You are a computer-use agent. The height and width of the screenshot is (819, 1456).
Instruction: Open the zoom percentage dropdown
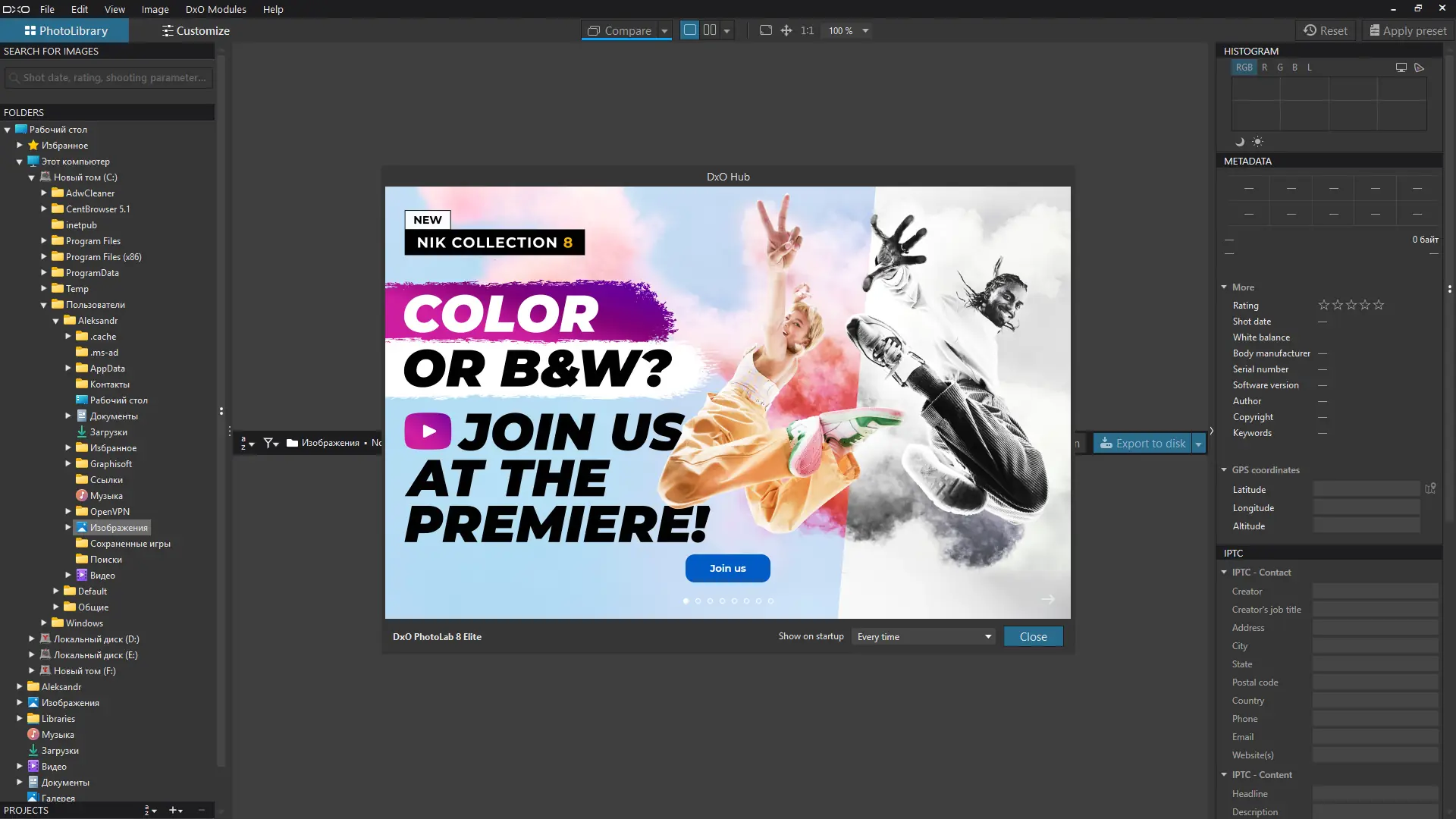(865, 31)
